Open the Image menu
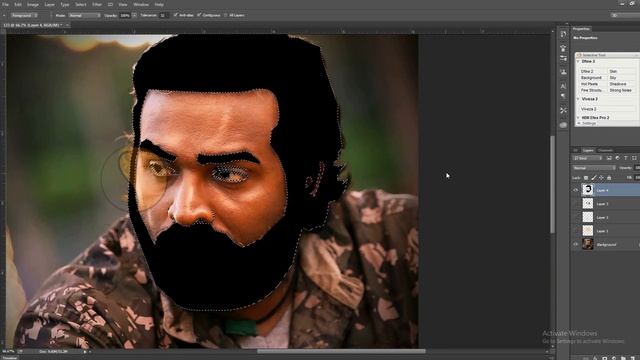This screenshot has width=640, height=360. 33,4
